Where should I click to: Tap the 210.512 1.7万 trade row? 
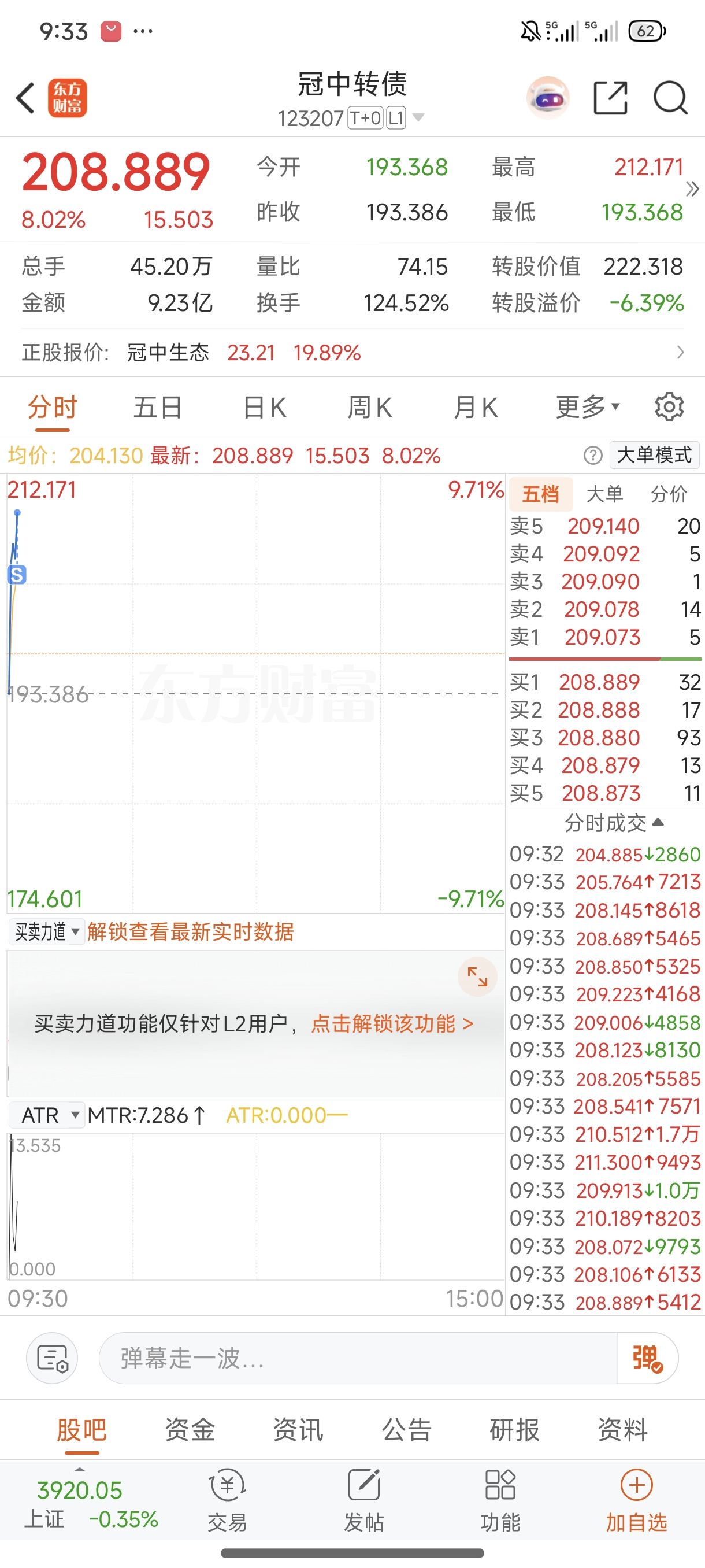pyautogui.click(x=605, y=1134)
